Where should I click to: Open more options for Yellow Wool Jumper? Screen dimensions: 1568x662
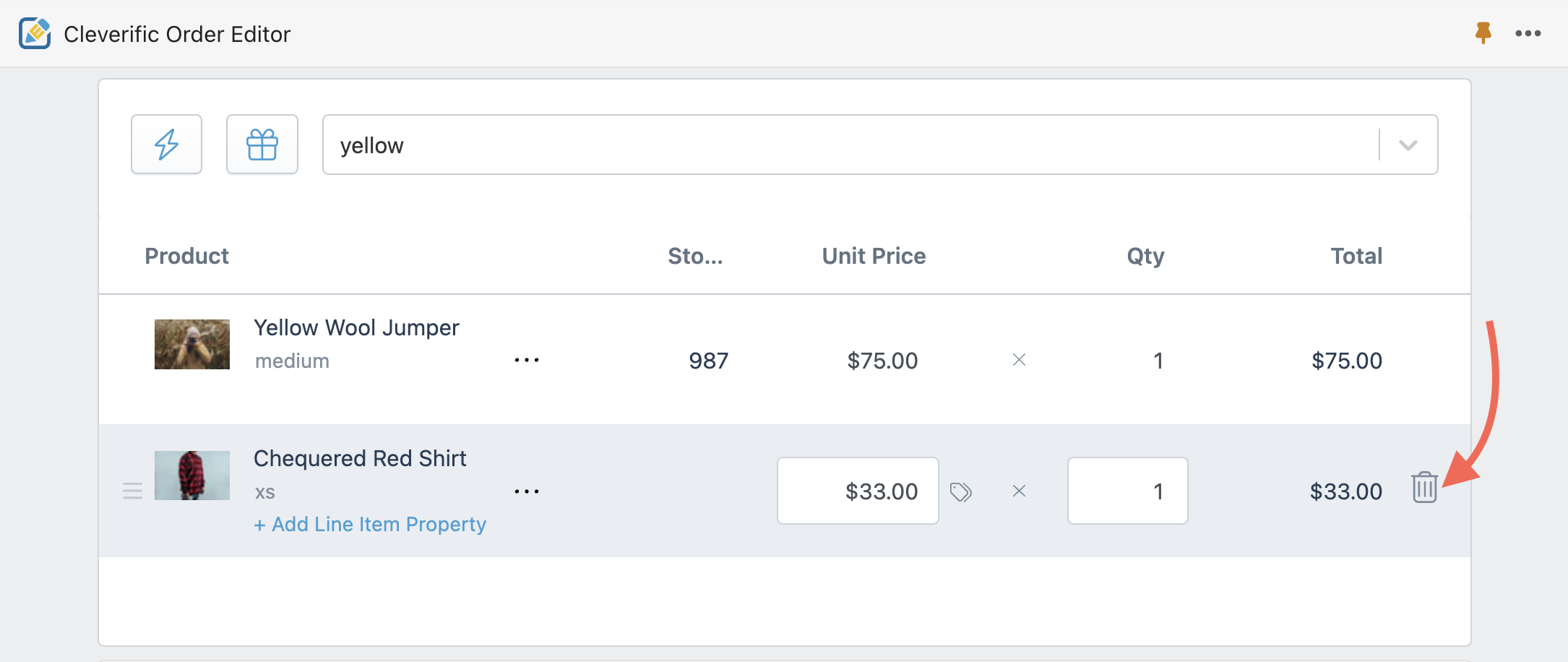[x=527, y=360]
